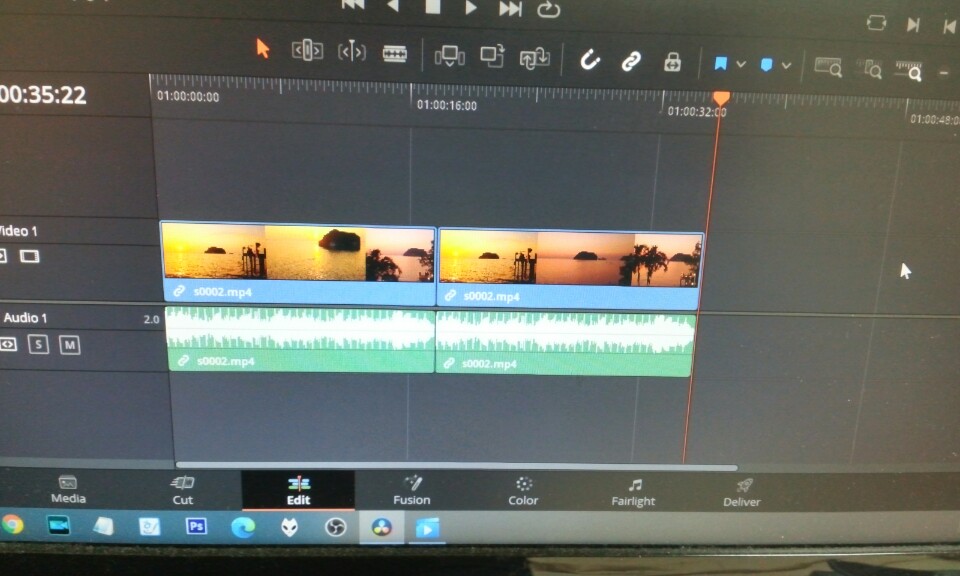Open Photoshop from the taskbar
960x576 pixels.
[x=196, y=526]
